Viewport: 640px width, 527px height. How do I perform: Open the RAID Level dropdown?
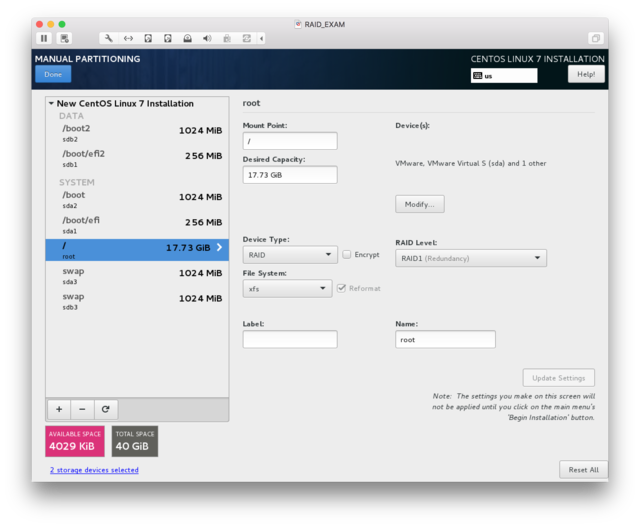[471, 258]
